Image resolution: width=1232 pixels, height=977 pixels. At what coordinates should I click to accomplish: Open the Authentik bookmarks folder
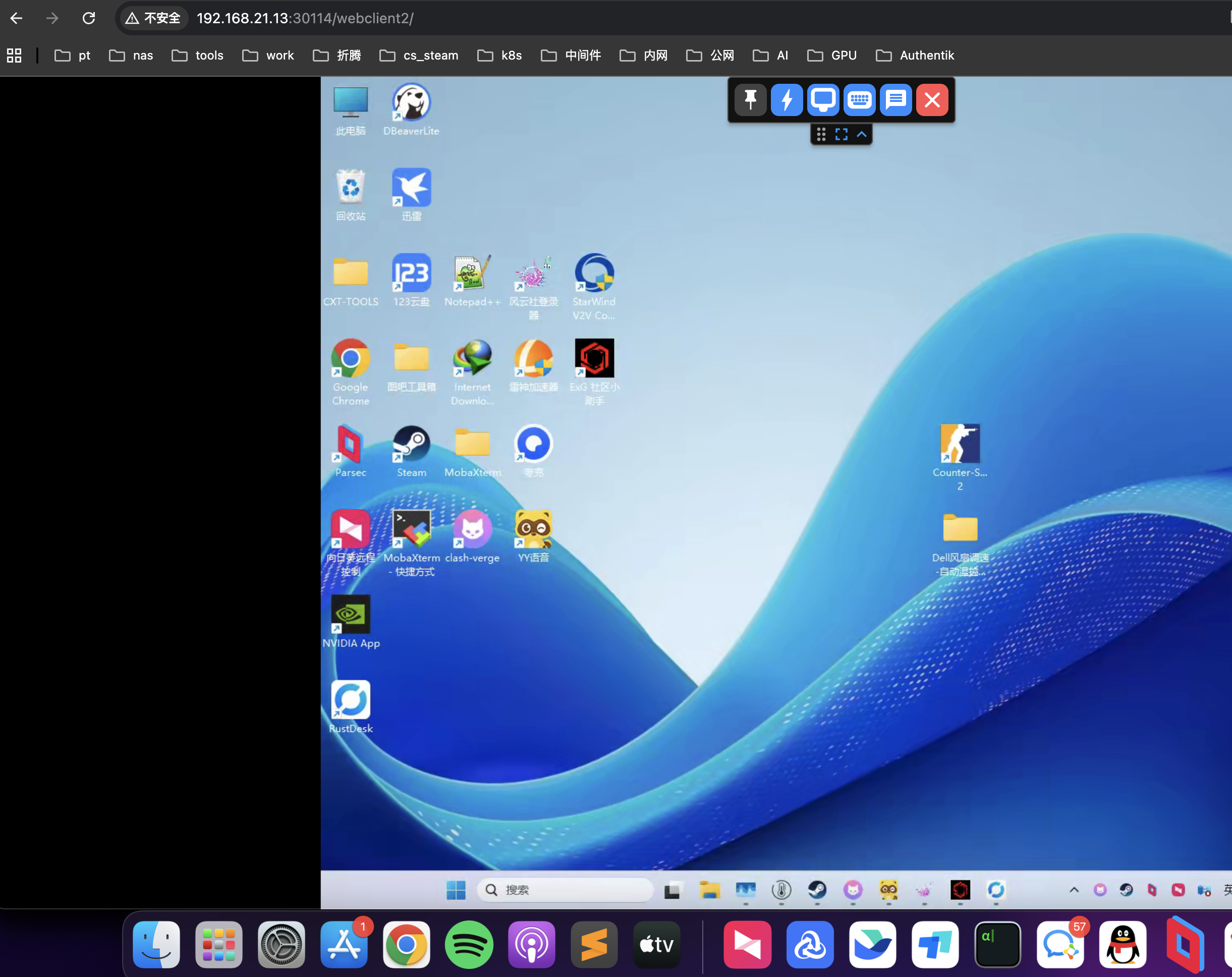pos(915,56)
